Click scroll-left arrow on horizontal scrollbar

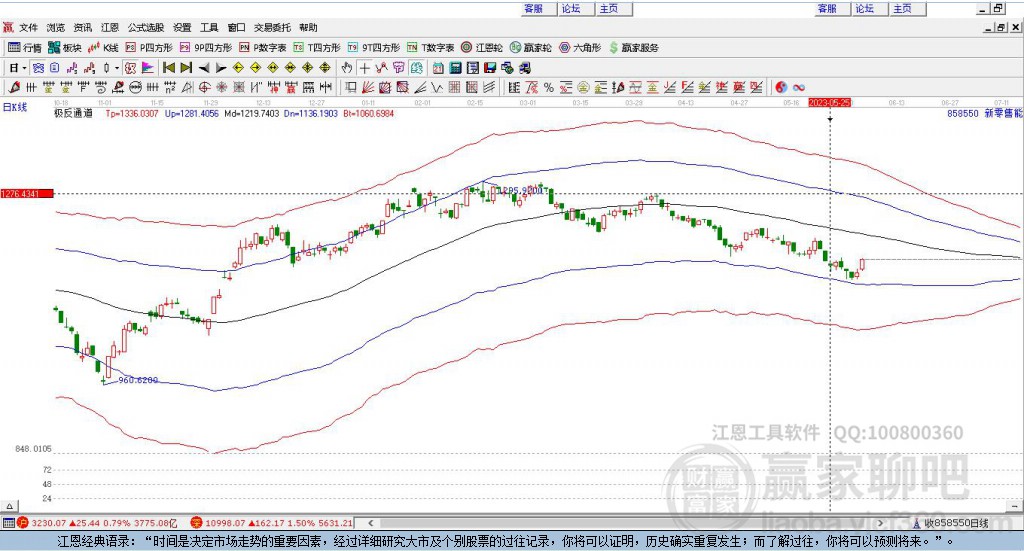pyautogui.click(x=370, y=523)
